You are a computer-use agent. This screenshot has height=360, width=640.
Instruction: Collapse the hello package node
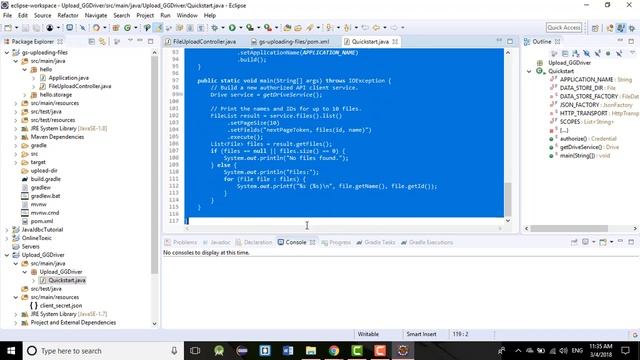coord(24,70)
